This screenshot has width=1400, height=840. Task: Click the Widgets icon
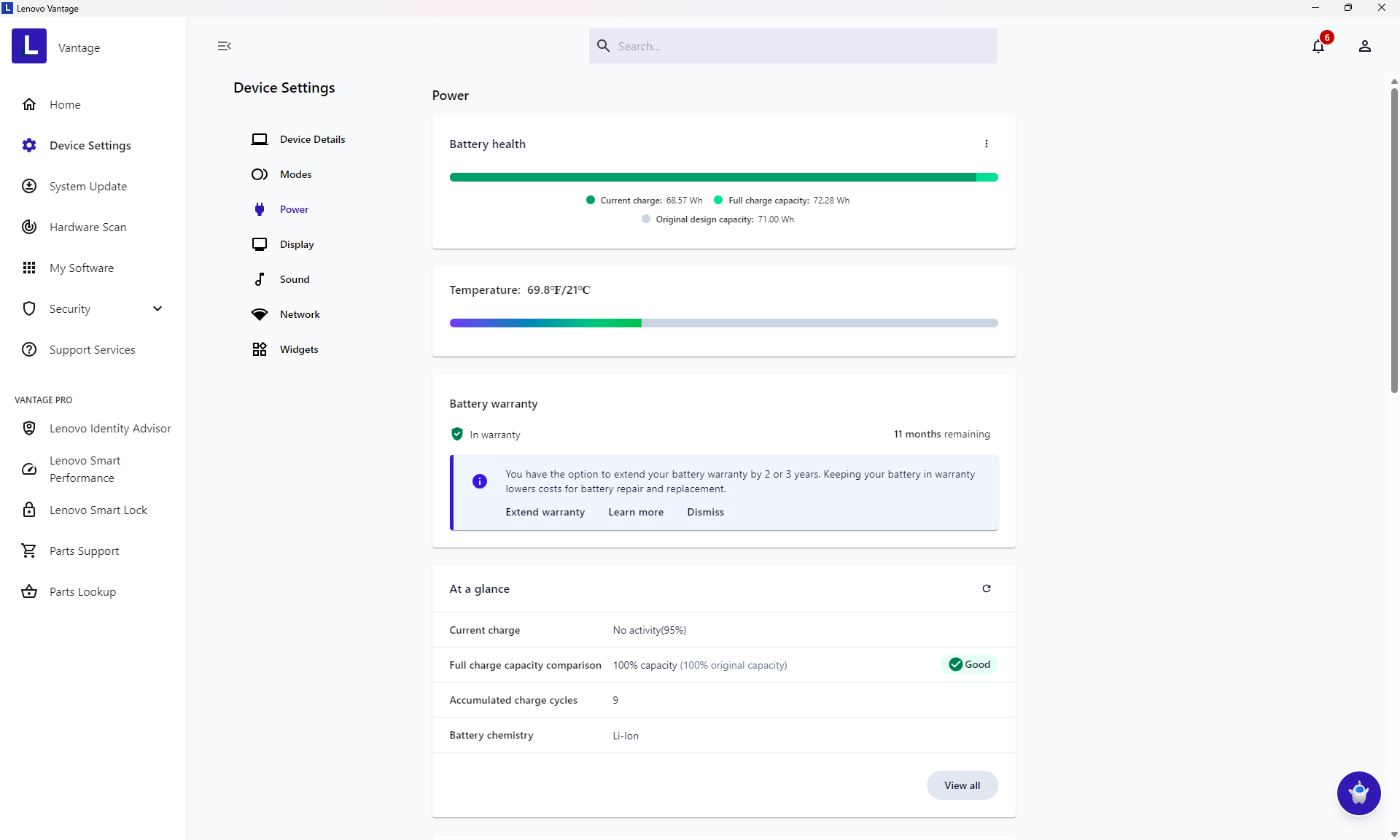(x=260, y=349)
